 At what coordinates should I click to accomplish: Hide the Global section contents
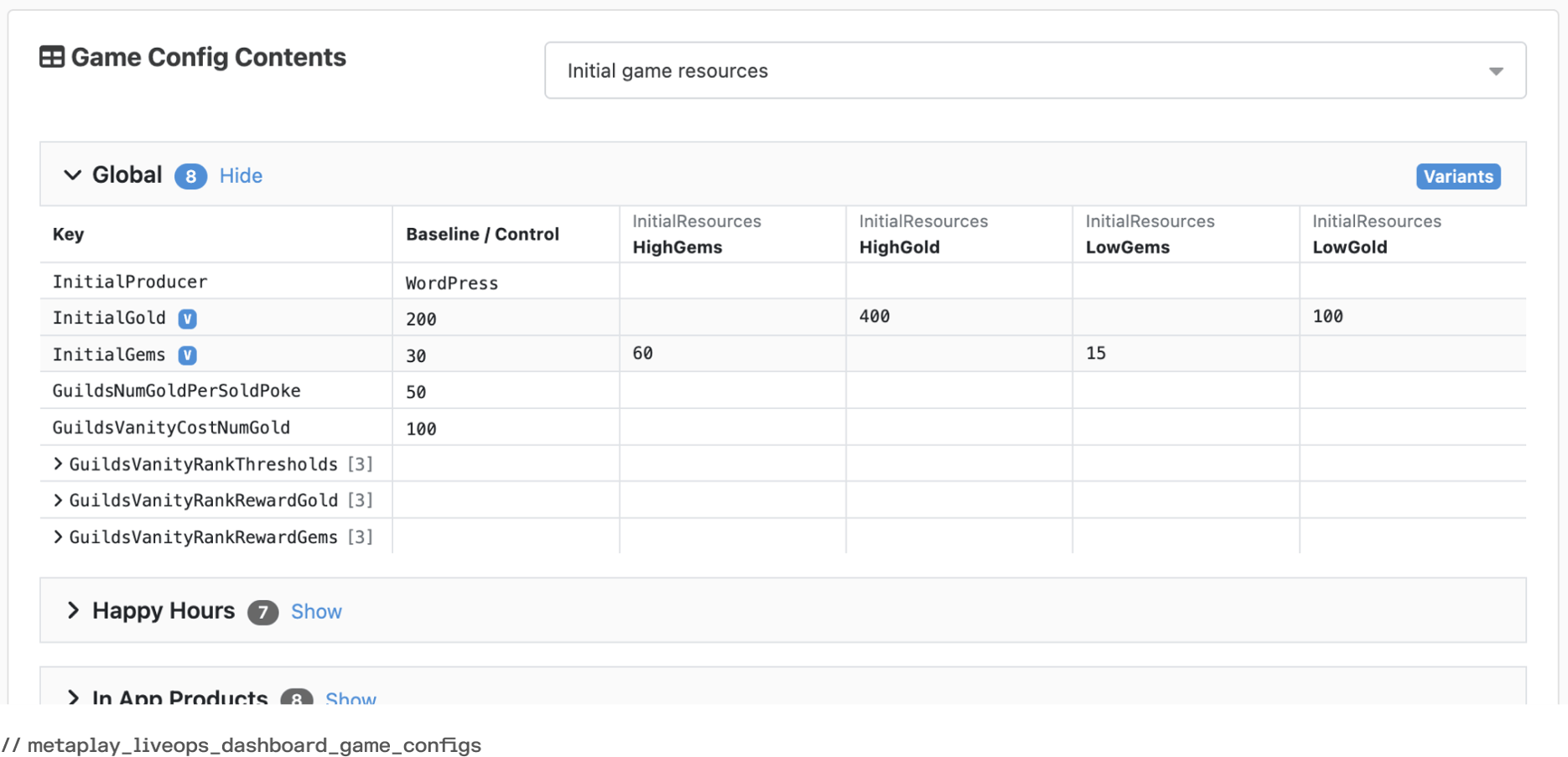point(241,175)
